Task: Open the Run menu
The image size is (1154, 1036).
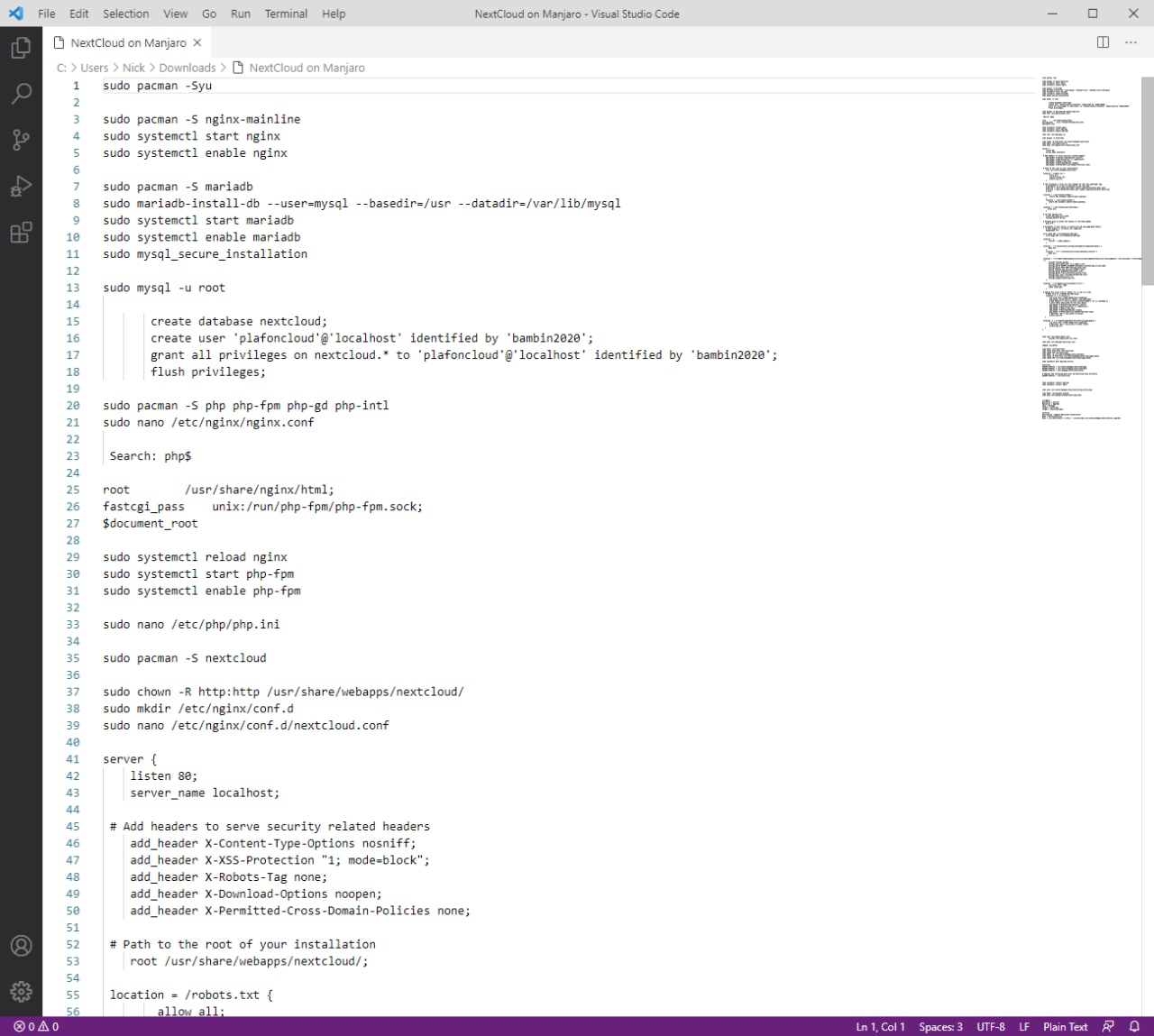Action: [x=241, y=14]
